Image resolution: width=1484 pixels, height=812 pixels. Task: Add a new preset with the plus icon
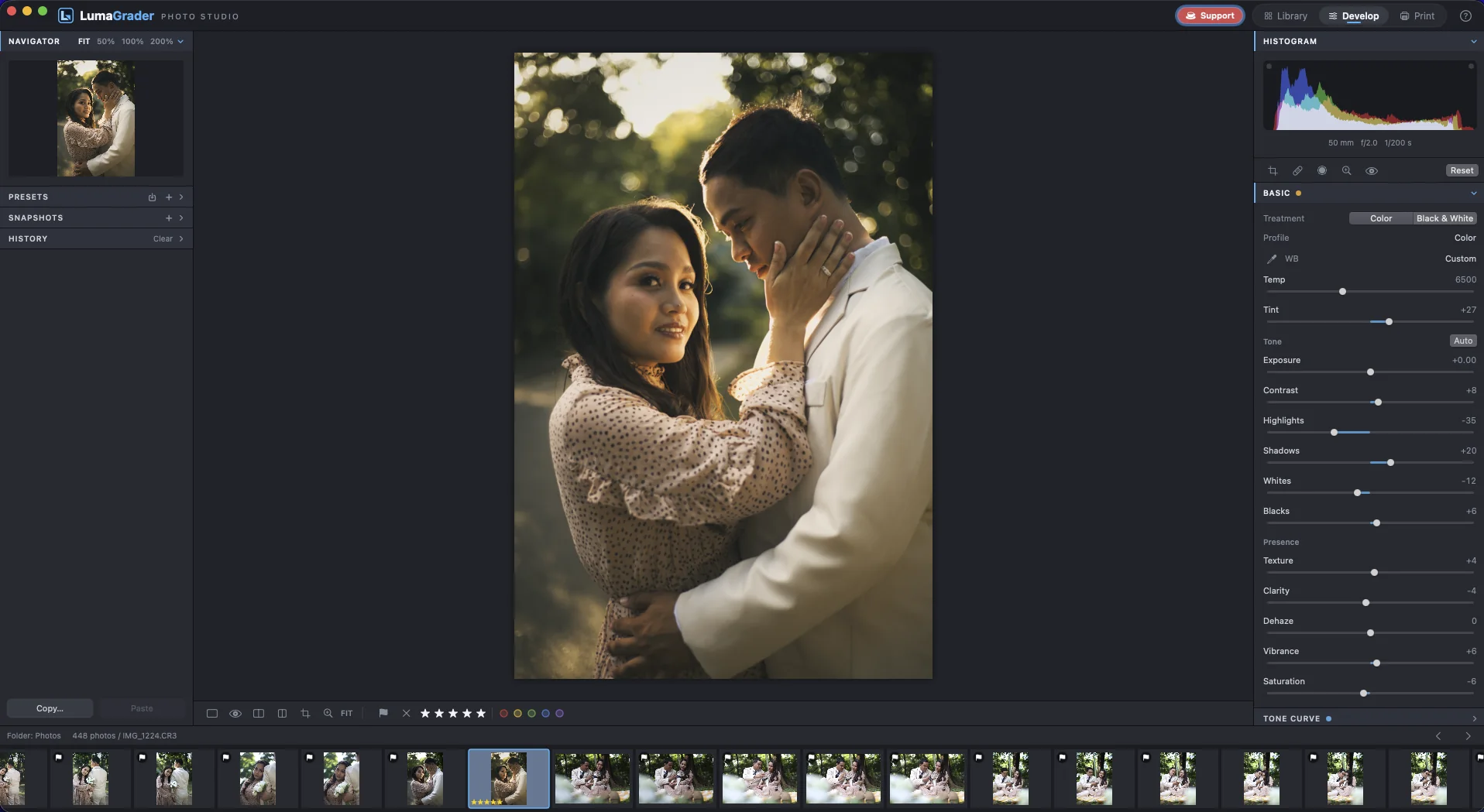point(169,197)
